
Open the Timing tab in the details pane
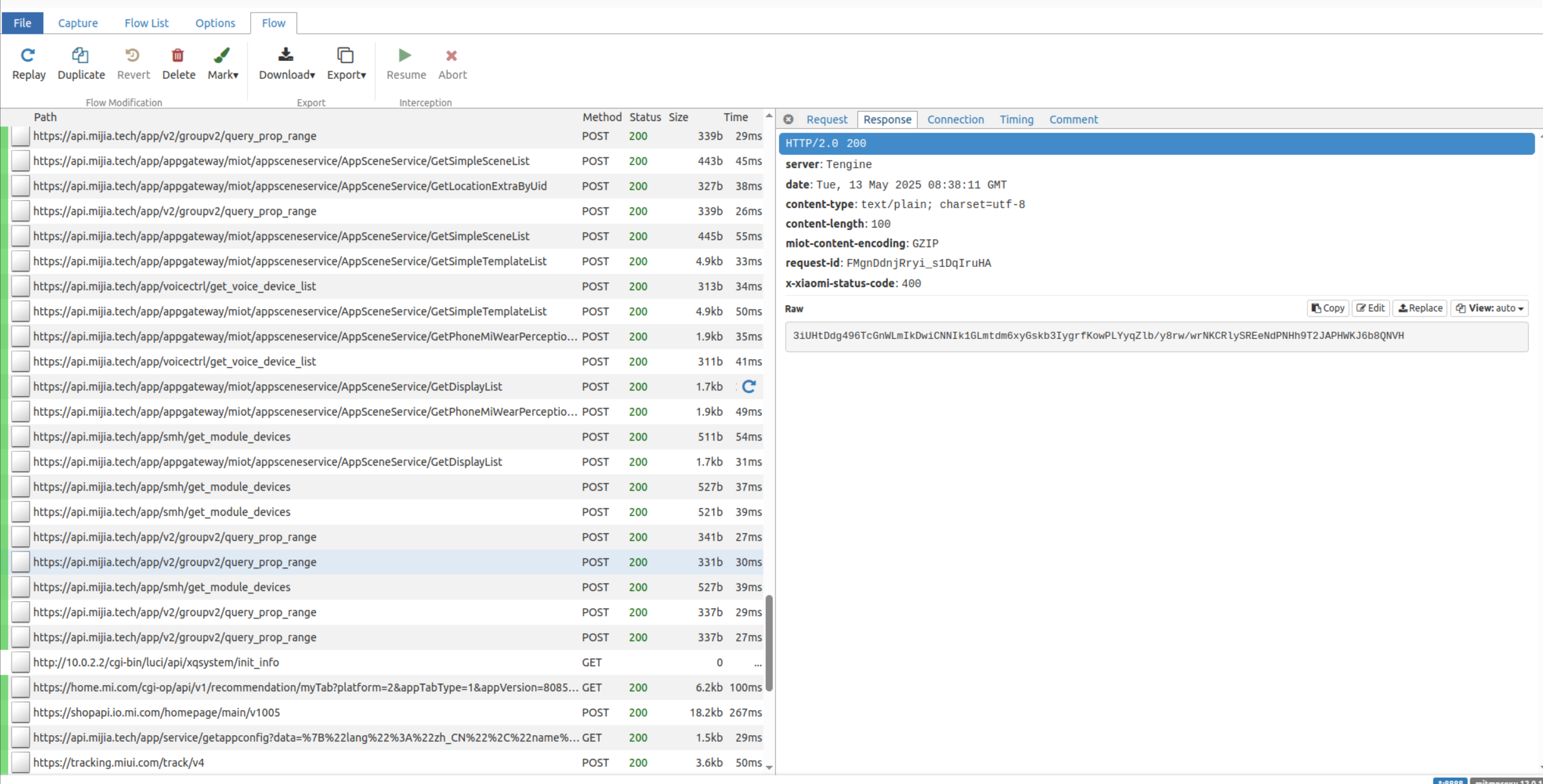click(1016, 119)
